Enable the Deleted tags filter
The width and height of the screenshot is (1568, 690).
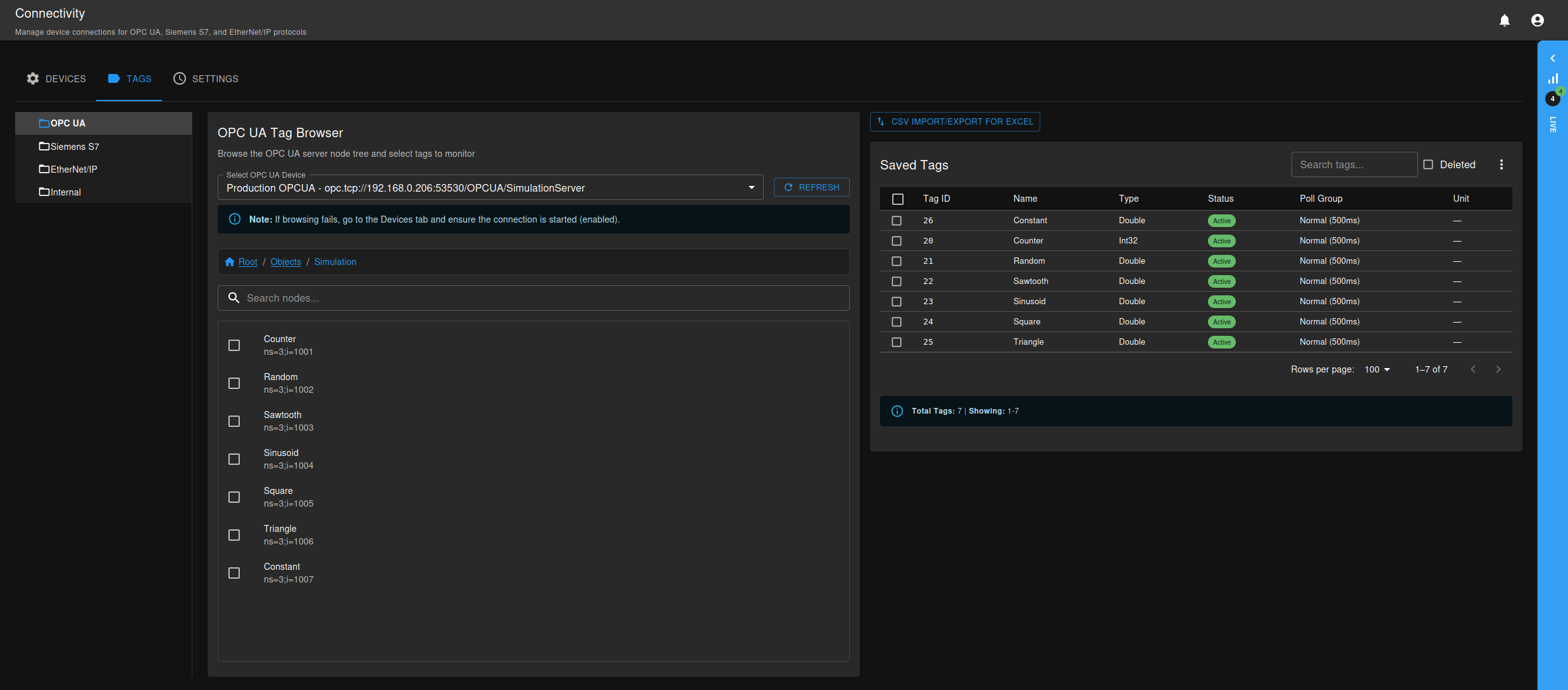click(1428, 164)
